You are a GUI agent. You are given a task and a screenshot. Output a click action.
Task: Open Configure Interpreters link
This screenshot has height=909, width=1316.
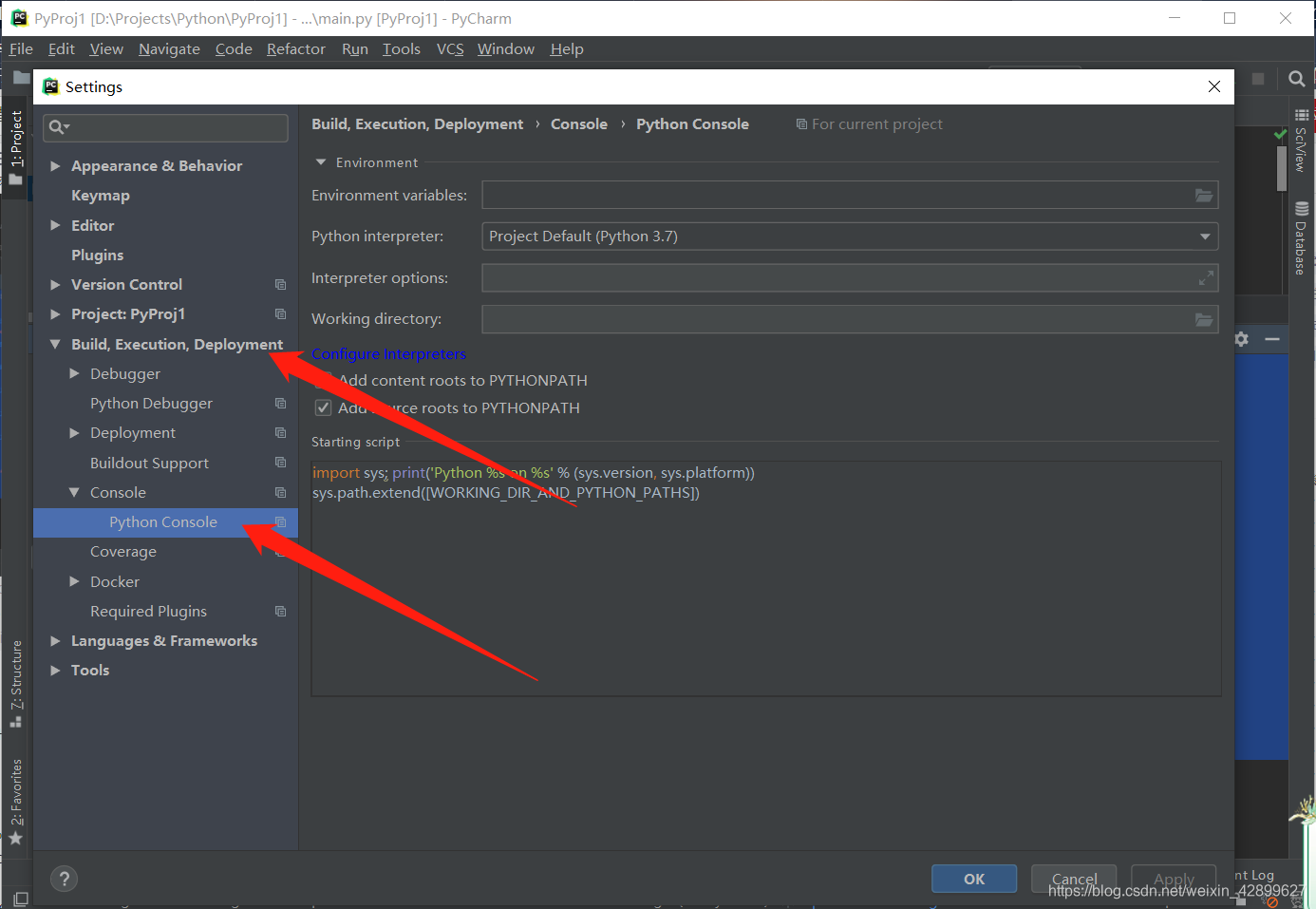point(389,354)
